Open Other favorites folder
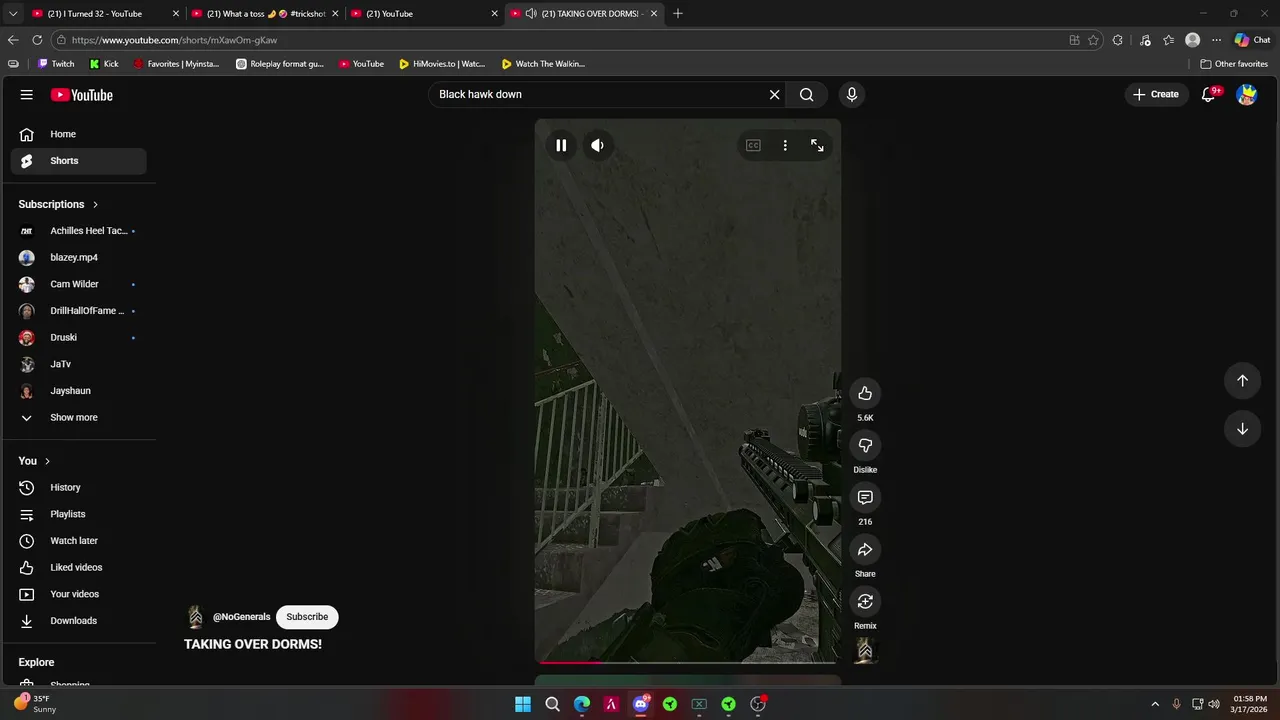This screenshot has height=720, width=1280. [1234, 64]
